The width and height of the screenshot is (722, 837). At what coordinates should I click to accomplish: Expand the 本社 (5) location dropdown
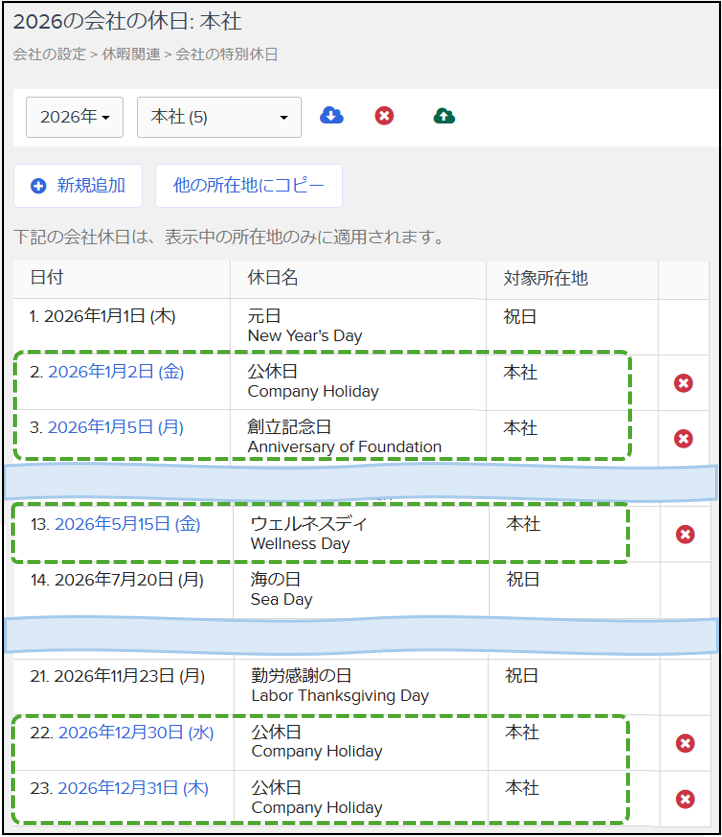pos(219,117)
